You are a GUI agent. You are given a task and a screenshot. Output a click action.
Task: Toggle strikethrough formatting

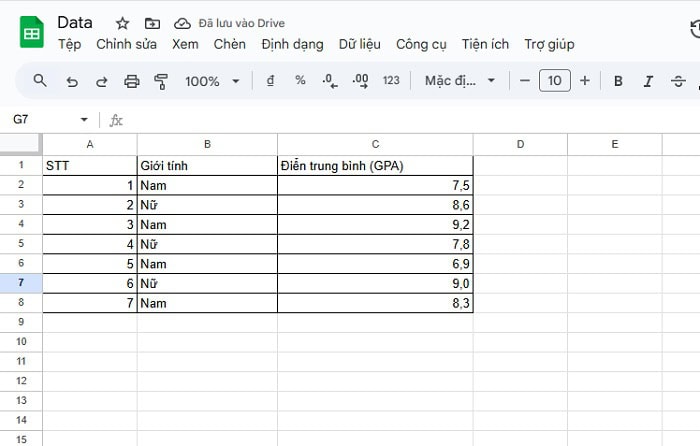tap(678, 81)
